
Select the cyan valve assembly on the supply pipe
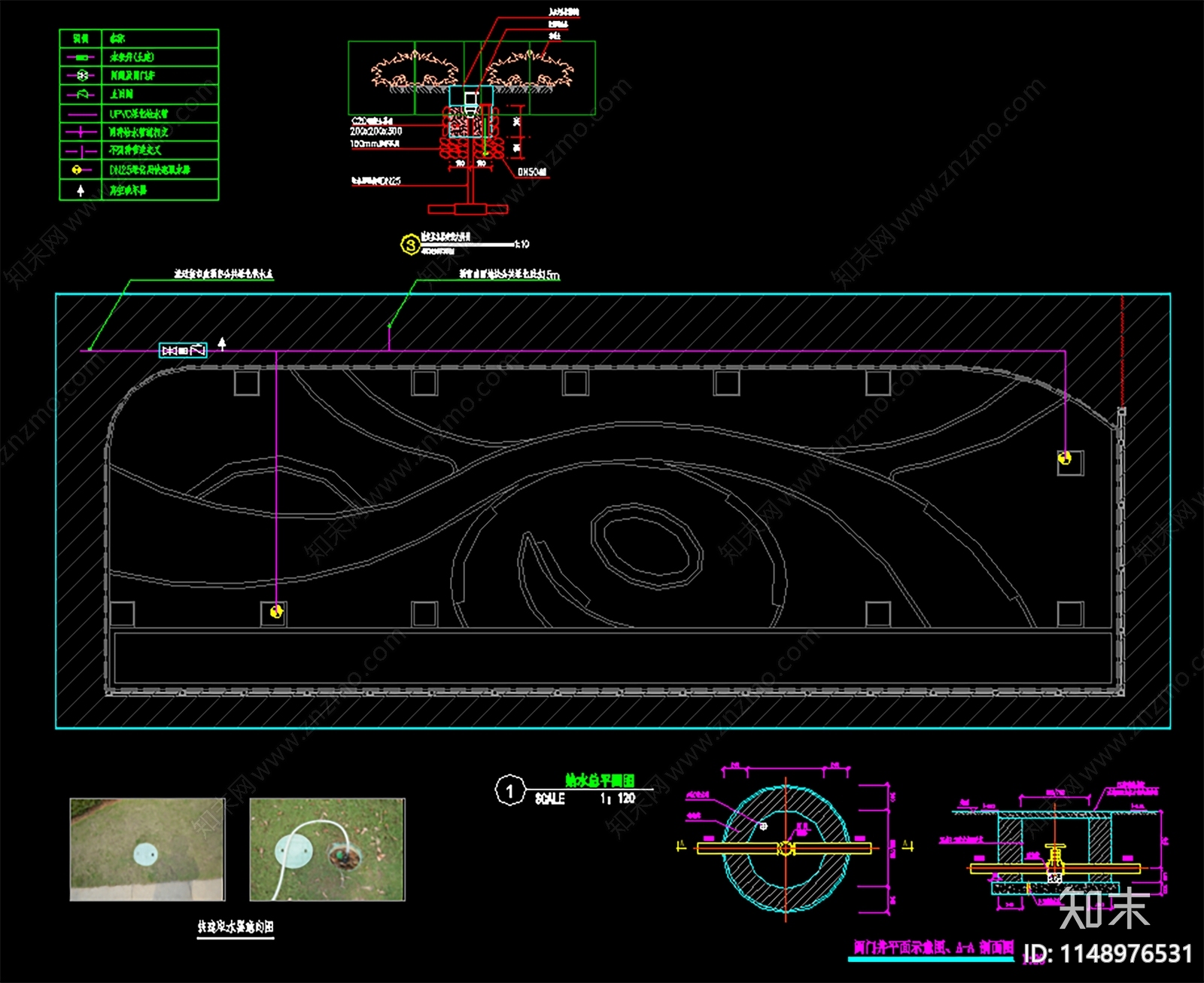pyautogui.click(x=183, y=351)
